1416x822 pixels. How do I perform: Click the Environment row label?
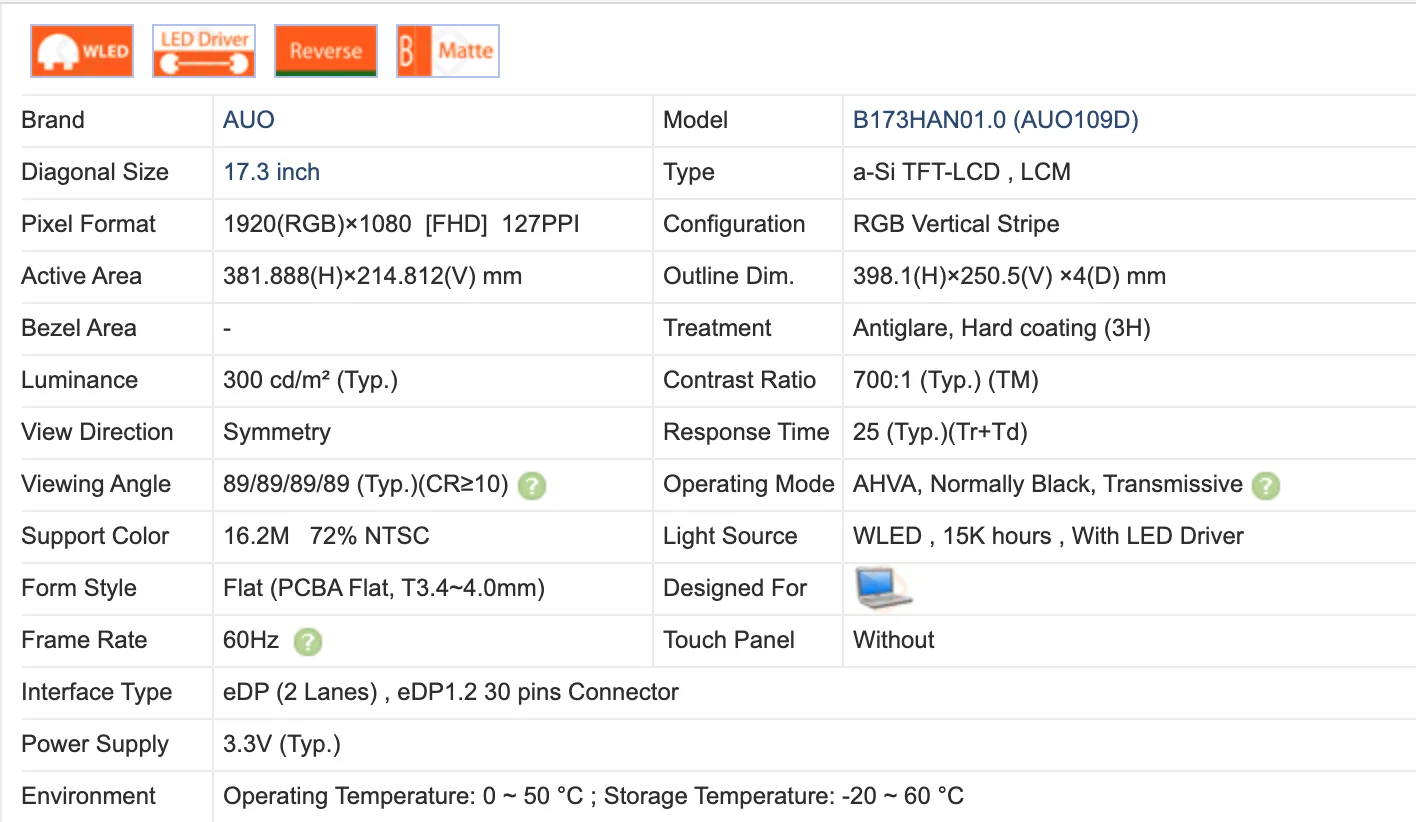89,796
